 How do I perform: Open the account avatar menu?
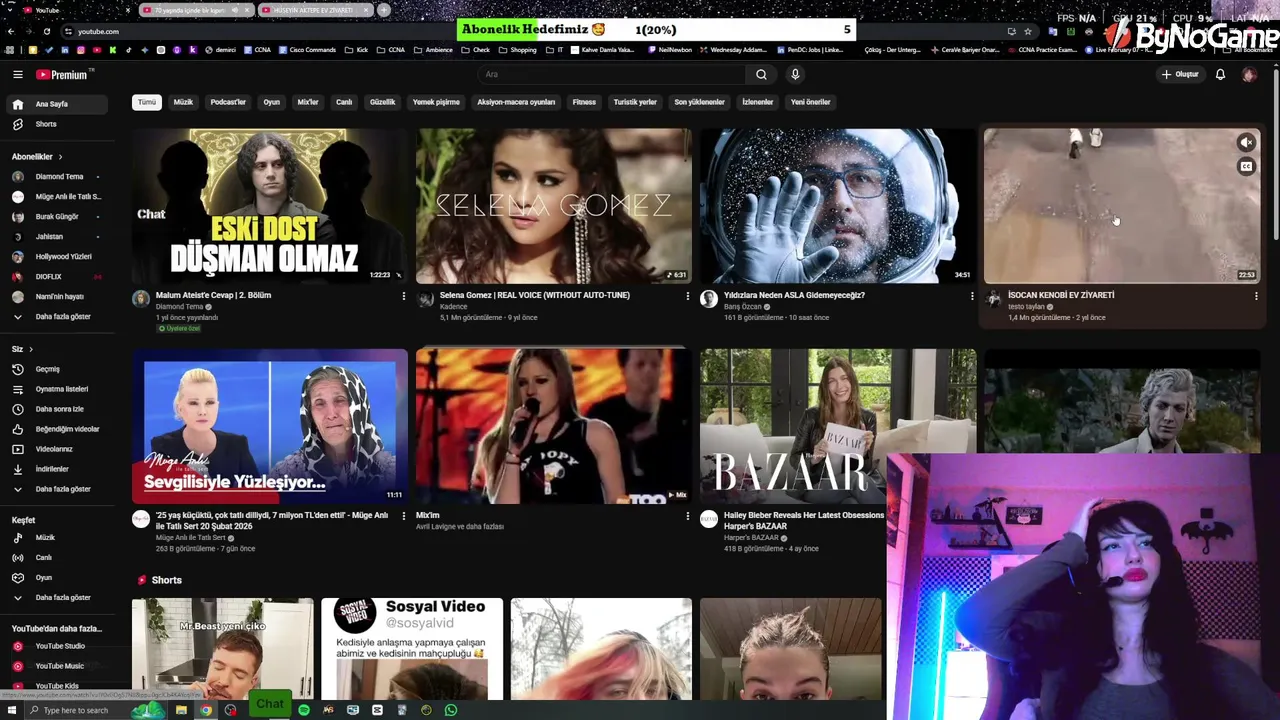(x=1249, y=74)
